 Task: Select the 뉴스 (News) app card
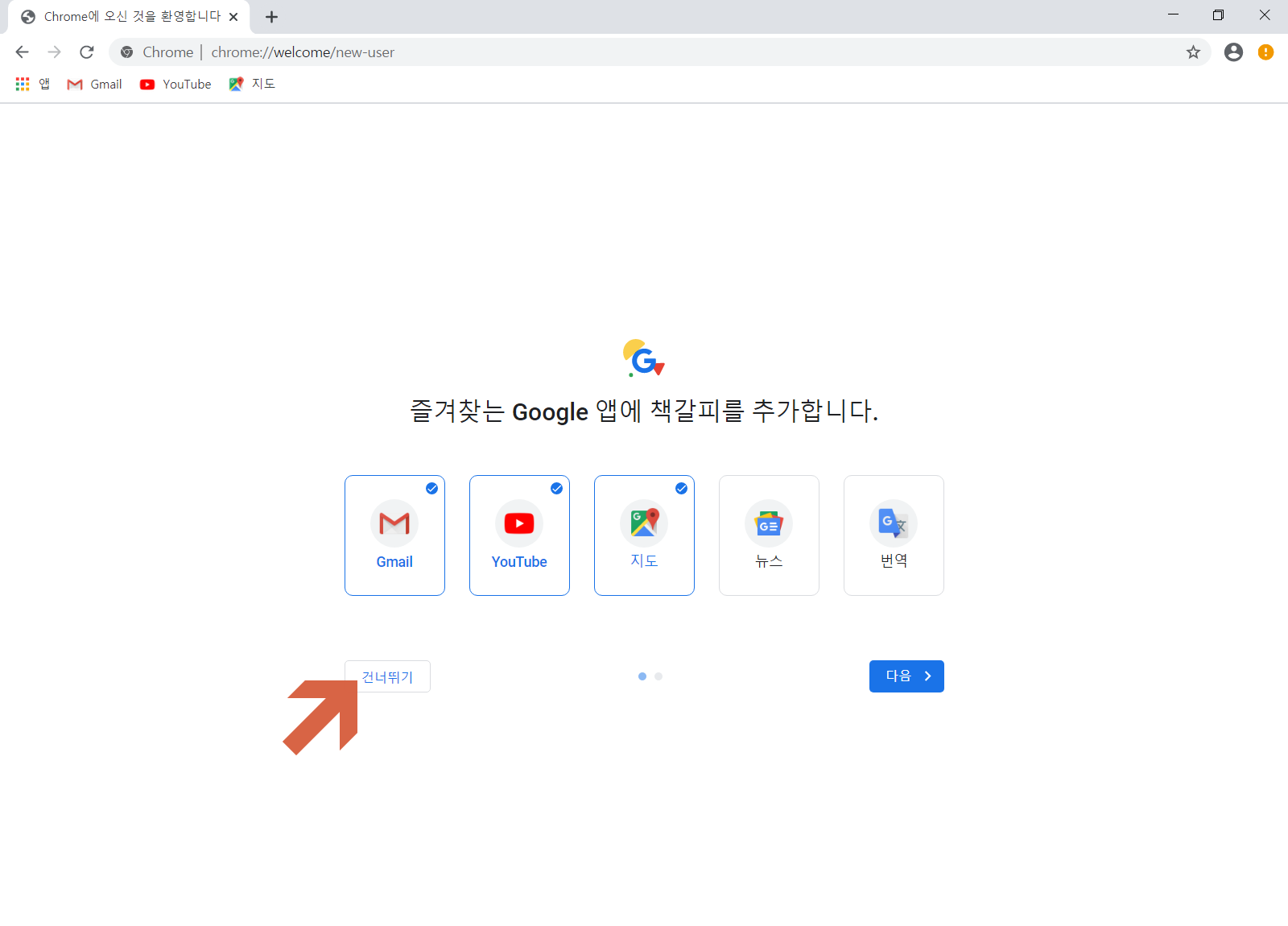769,535
